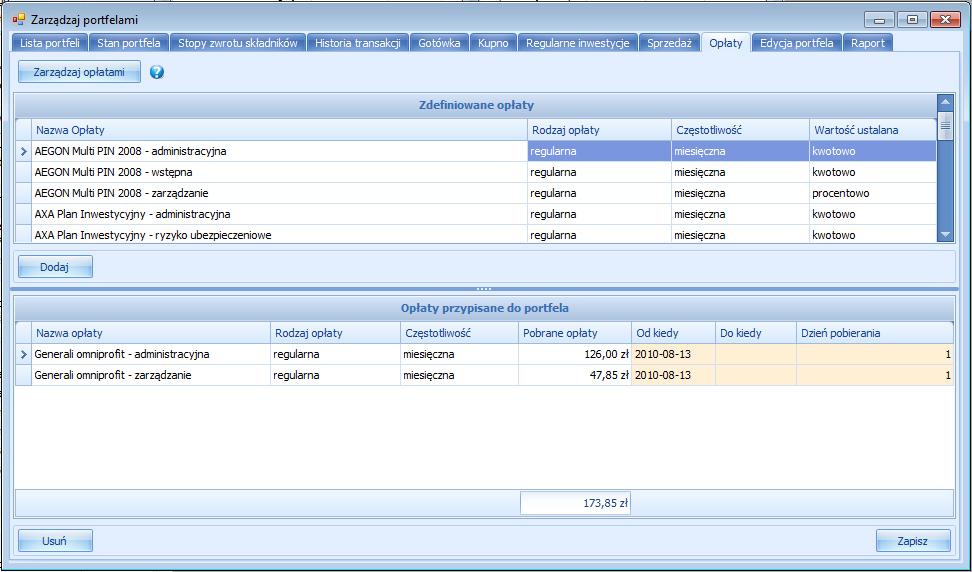Screen dimensions: 972x572
Task: Switch to the Stan portfela tab
Action: coord(129,43)
